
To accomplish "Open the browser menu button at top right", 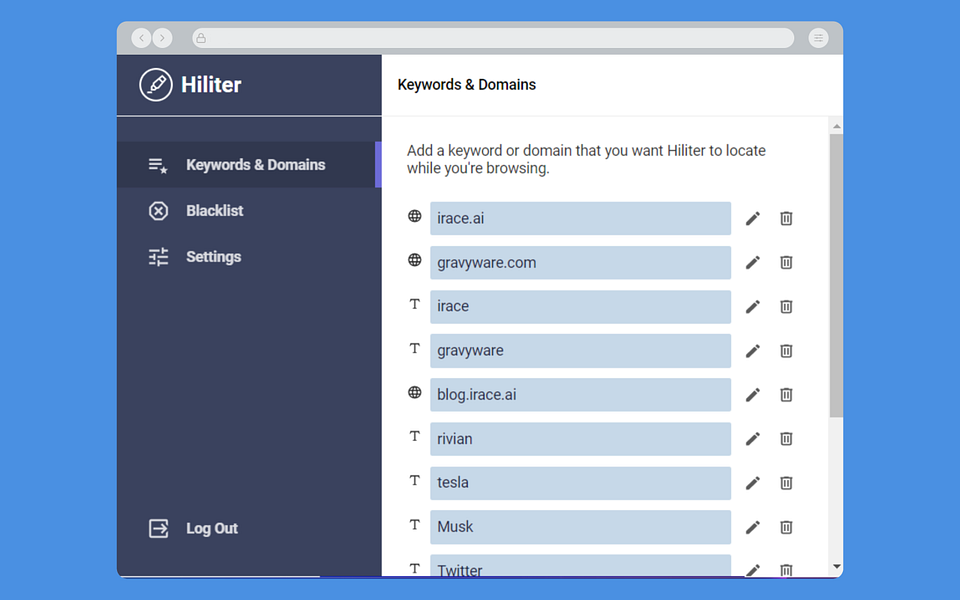I will pyautogui.click(x=819, y=38).
